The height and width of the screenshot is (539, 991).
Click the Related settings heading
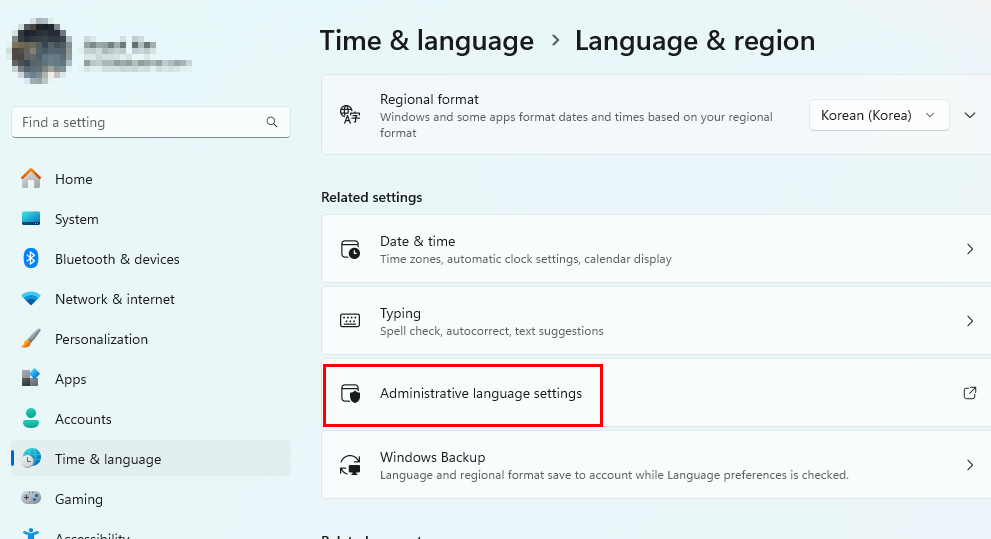372,197
